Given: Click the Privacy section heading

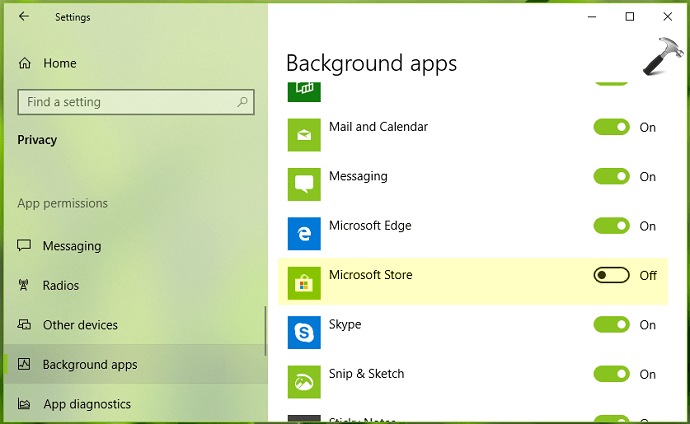Looking at the screenshot, I should 37,140.
